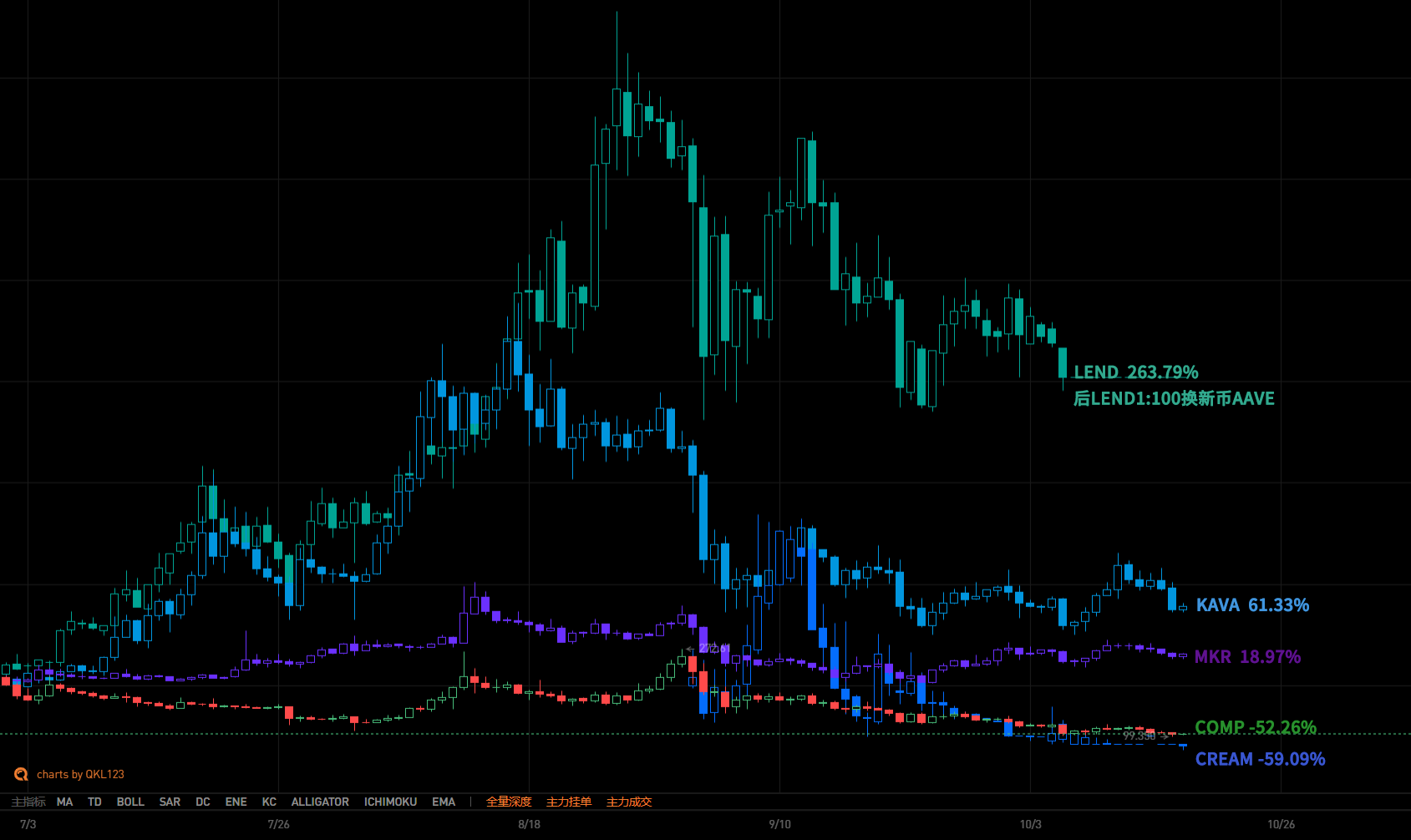Turn on the EMA indicator
The image size is (1411, 840).
444,802
